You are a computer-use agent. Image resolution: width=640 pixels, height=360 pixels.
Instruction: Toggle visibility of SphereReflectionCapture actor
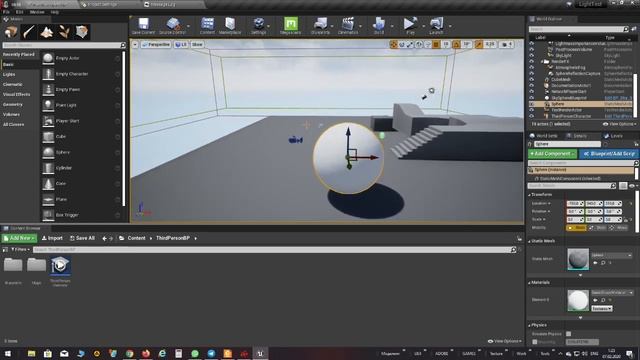pos(531,73)
